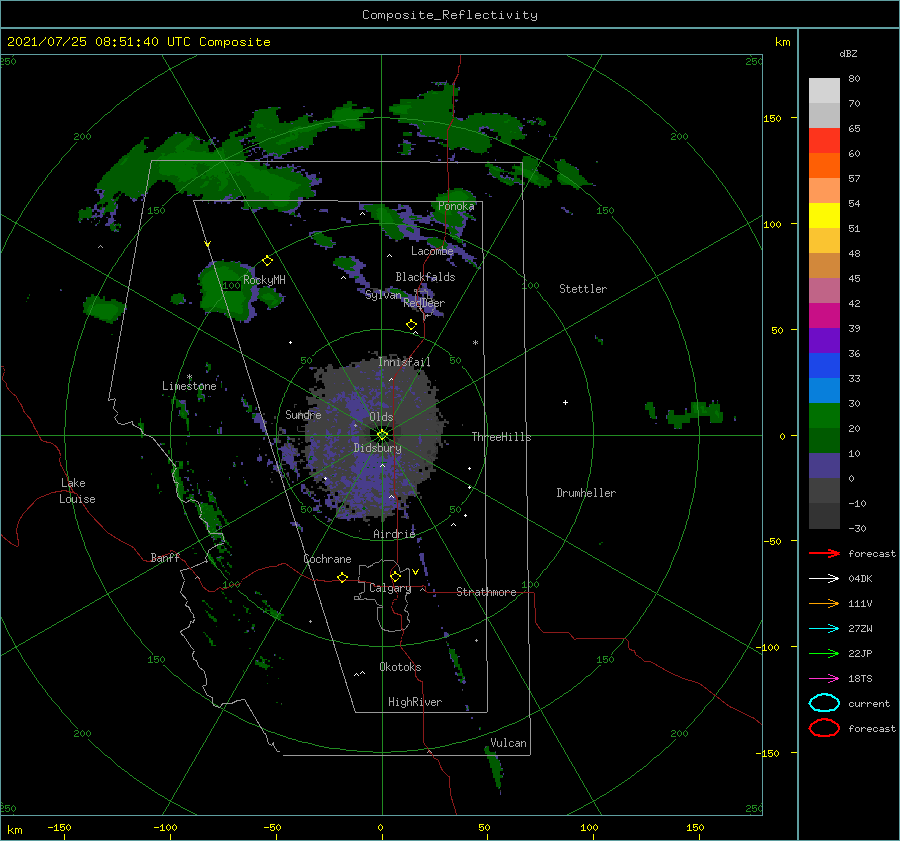Select the magenta 39-42 dBZ color swatch
Screen dimensions: 900x841
[x=824, y=316]
